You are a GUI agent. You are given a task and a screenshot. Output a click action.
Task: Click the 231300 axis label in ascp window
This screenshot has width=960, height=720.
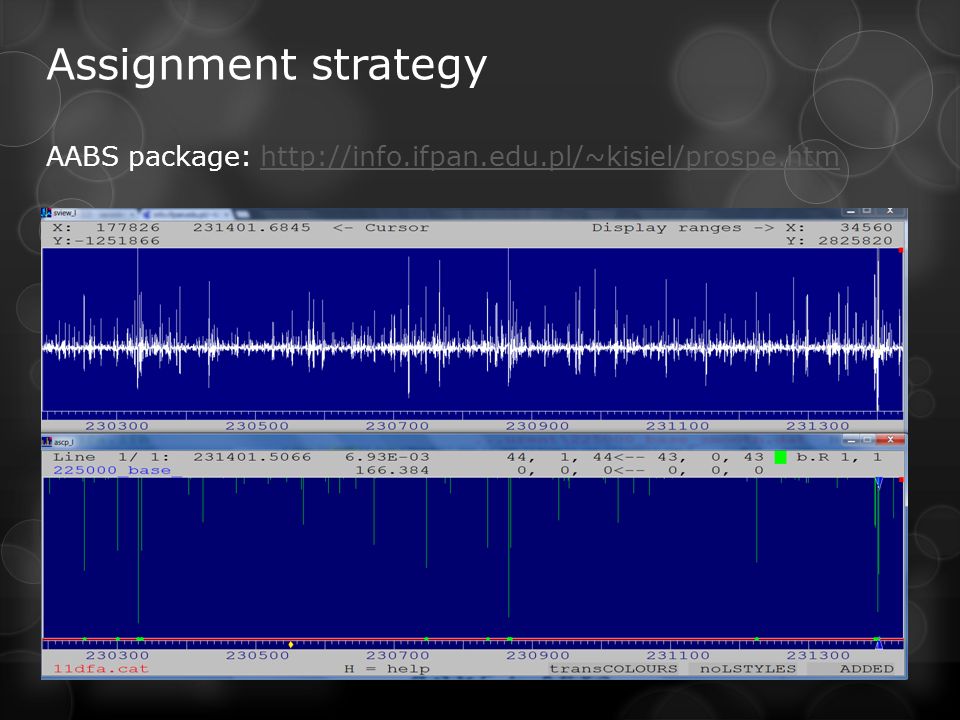[817, 656]
